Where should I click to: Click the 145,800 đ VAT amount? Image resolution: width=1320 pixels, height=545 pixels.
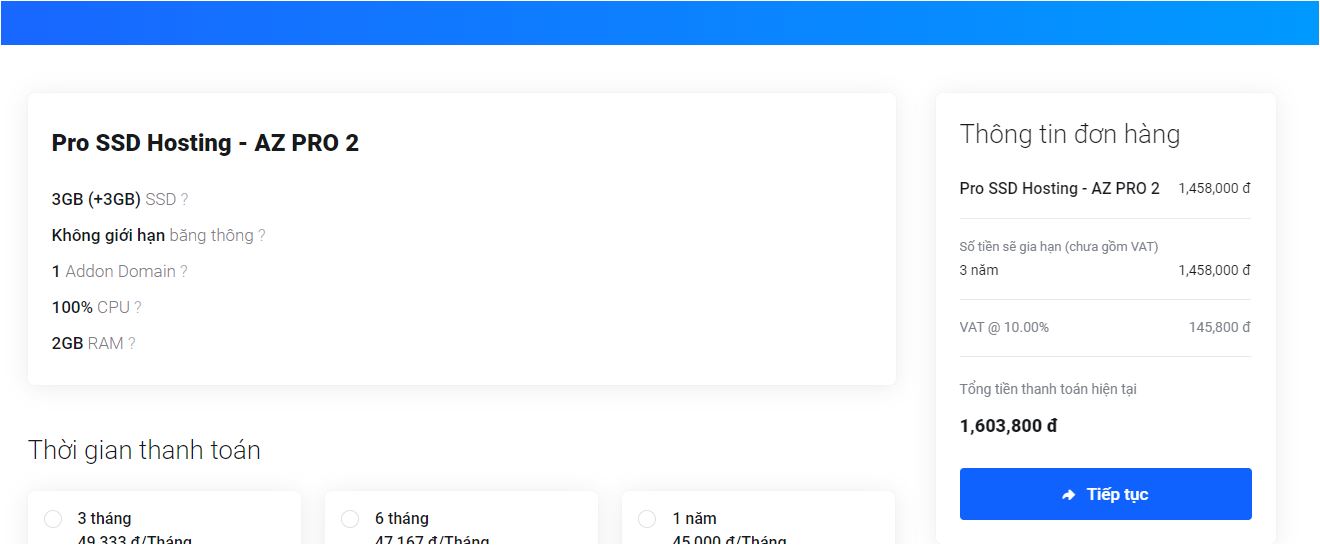(x=1220, y=327)
